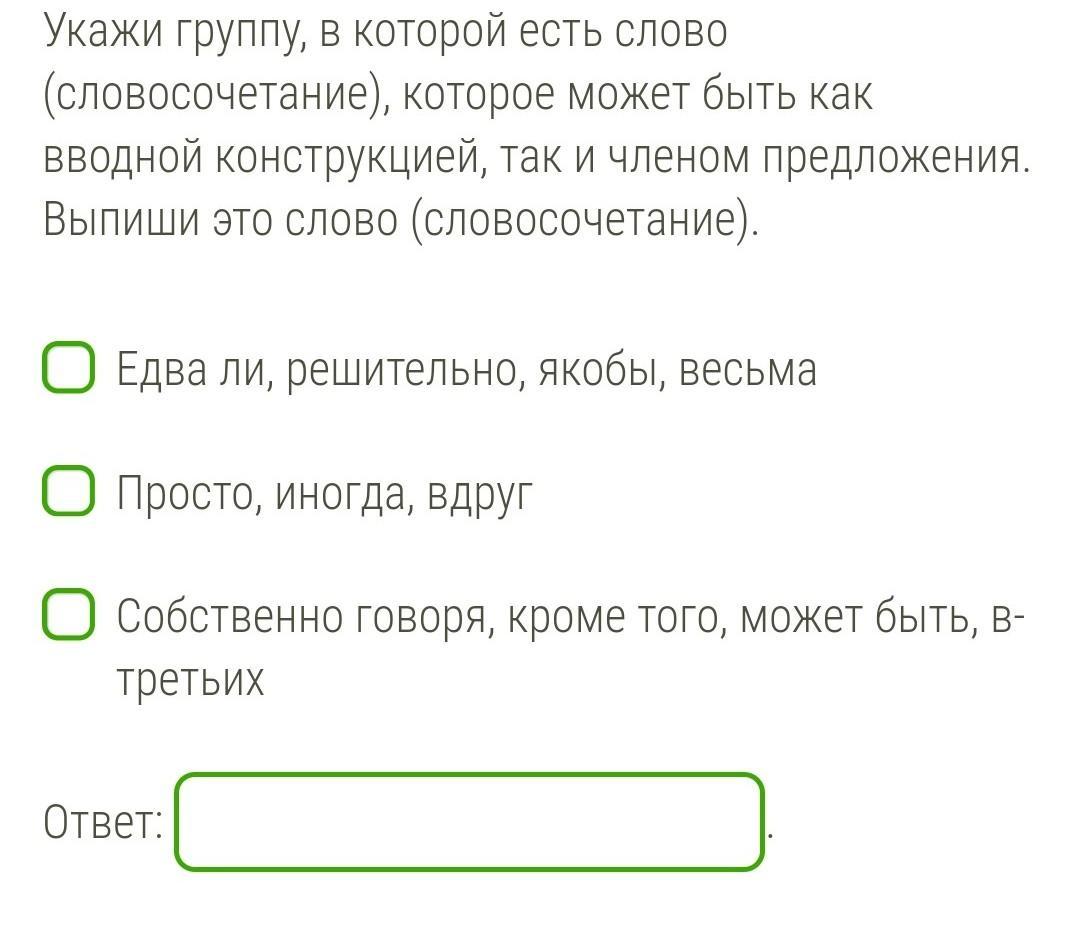This screenshot has width=1080, height=932.
Task: Tick the "Просто, иногда, вдруг" checkbox
Action: pos(69,492)
